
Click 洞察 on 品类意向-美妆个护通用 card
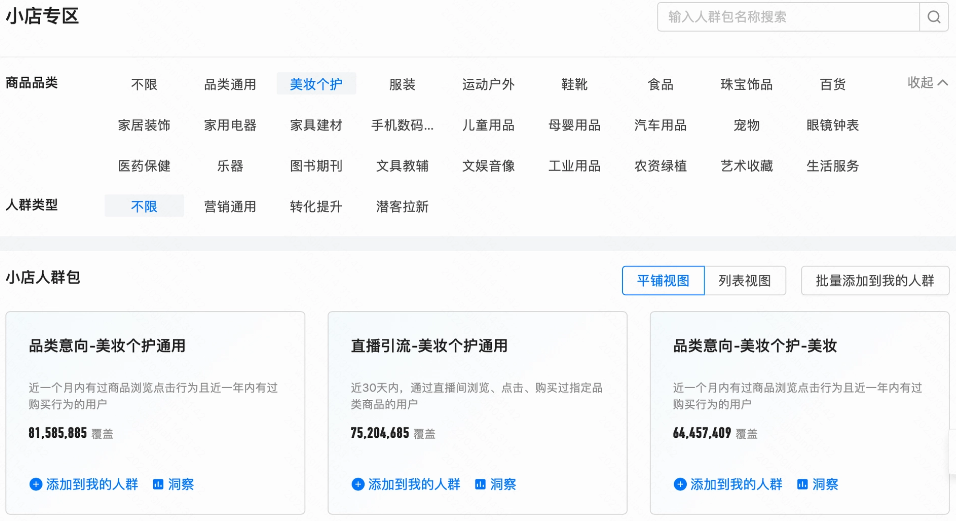[181, 484]
